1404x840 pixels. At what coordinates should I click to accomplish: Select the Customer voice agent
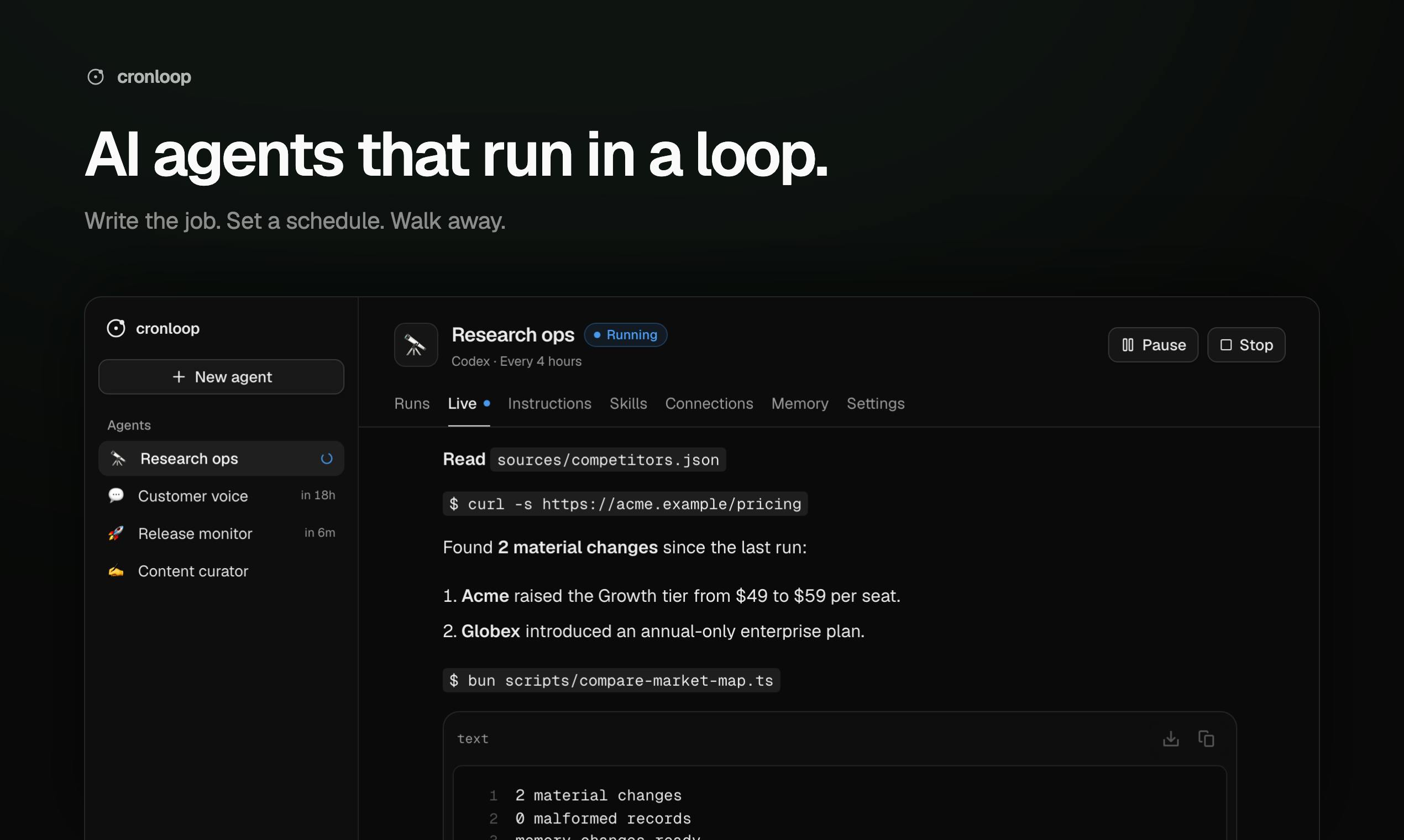pos(221,496)
